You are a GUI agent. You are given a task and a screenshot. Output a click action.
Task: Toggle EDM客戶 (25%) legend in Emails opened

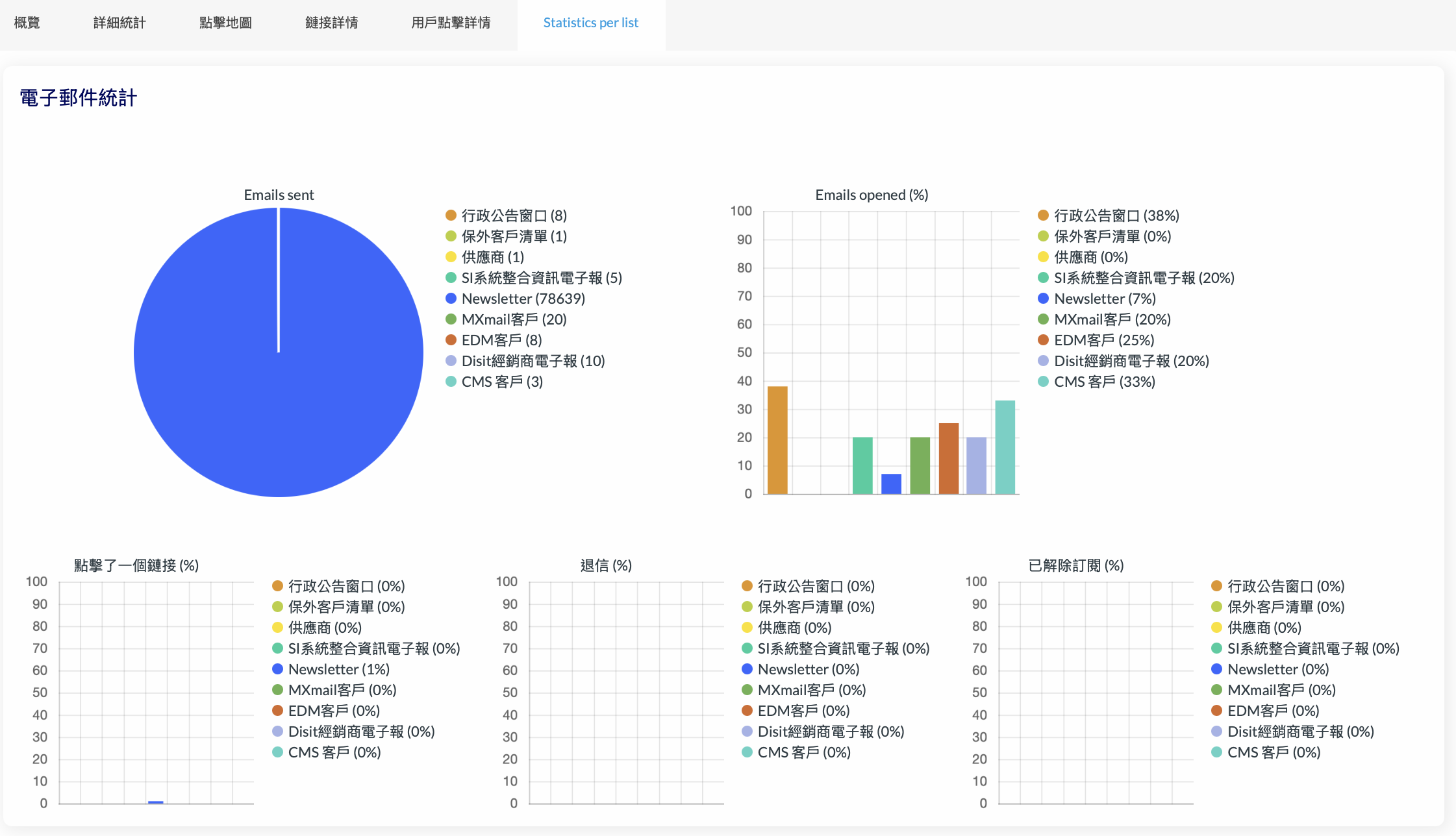click(1103, 340)
